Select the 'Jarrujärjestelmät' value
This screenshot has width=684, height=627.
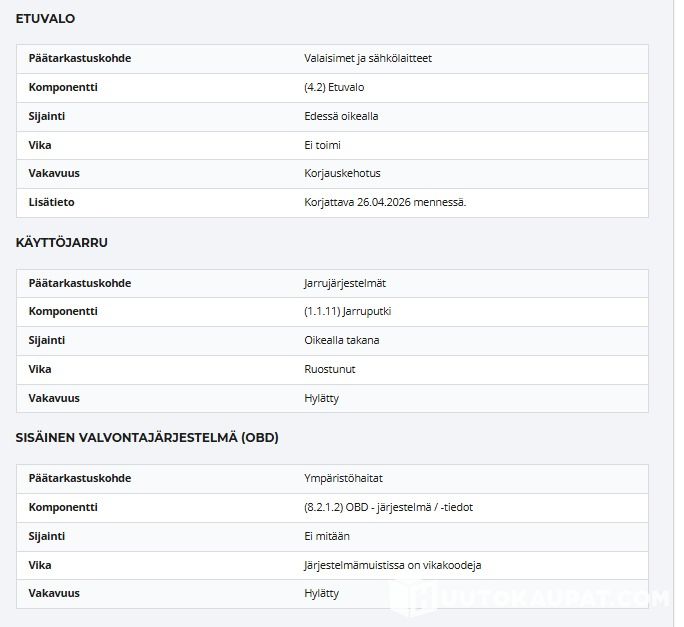click(x=343, y=283)
